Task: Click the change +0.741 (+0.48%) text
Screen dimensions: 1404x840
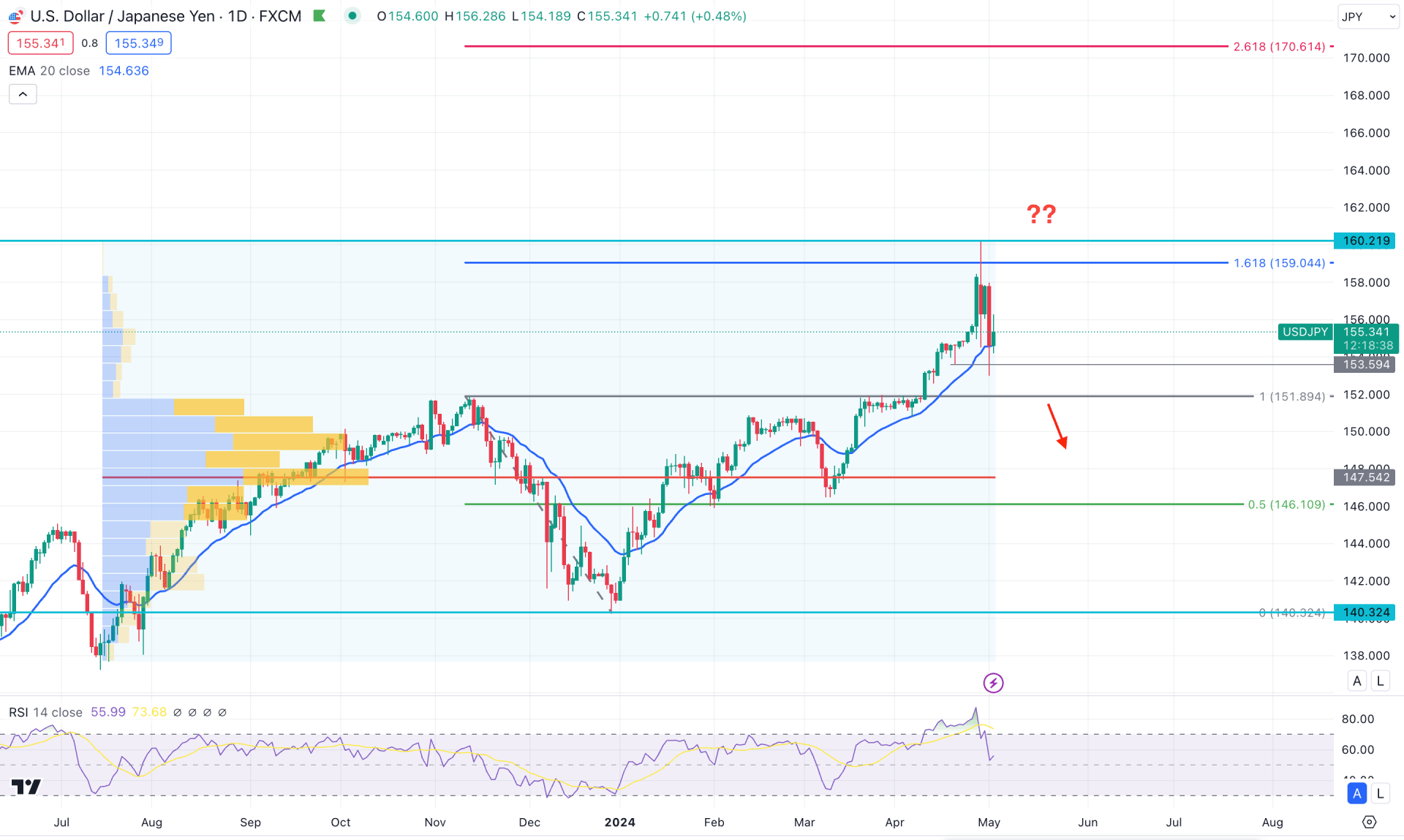Action: pos(695,16)
